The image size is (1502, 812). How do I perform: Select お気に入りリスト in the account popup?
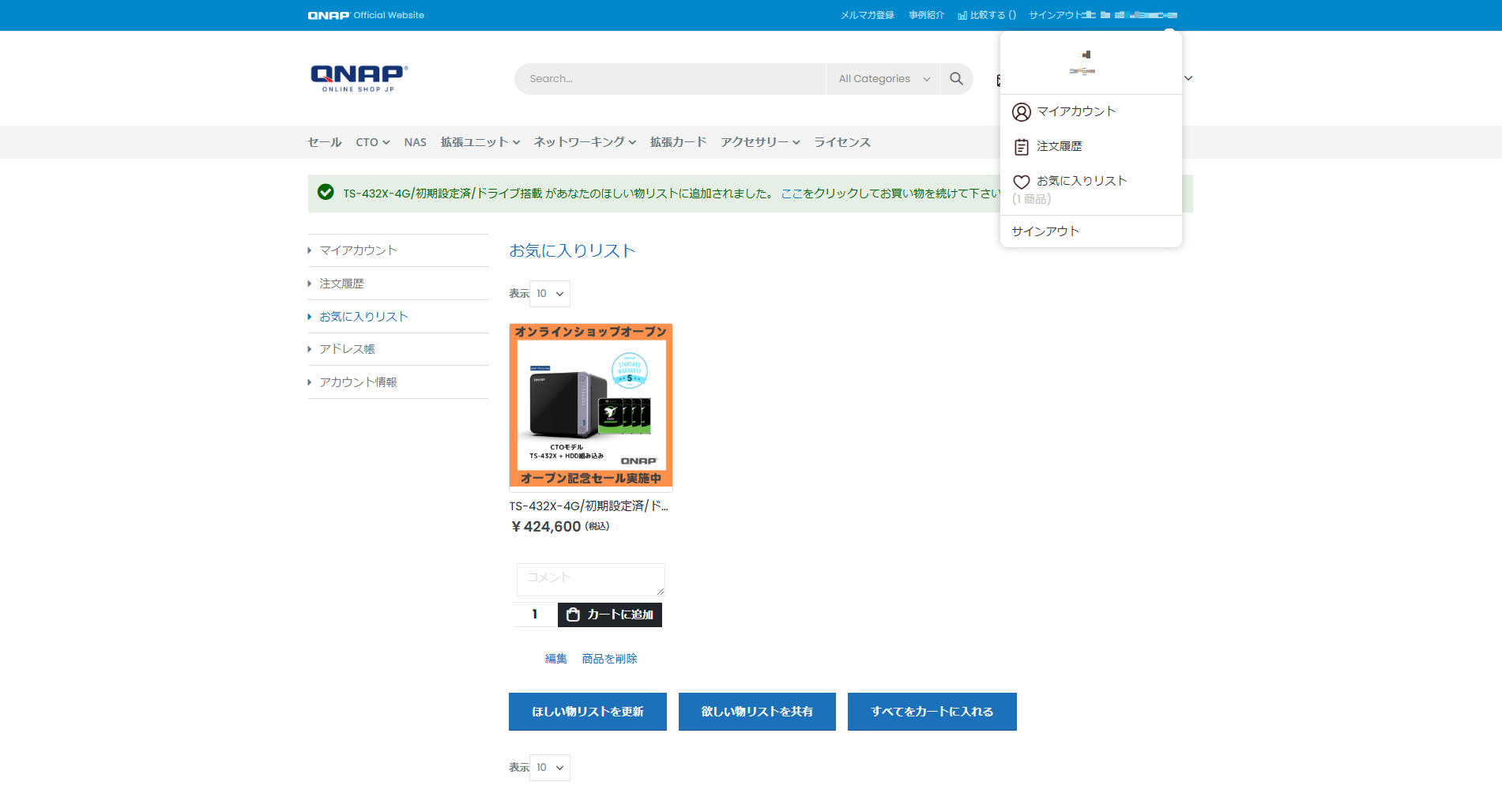click(1082, 181)
